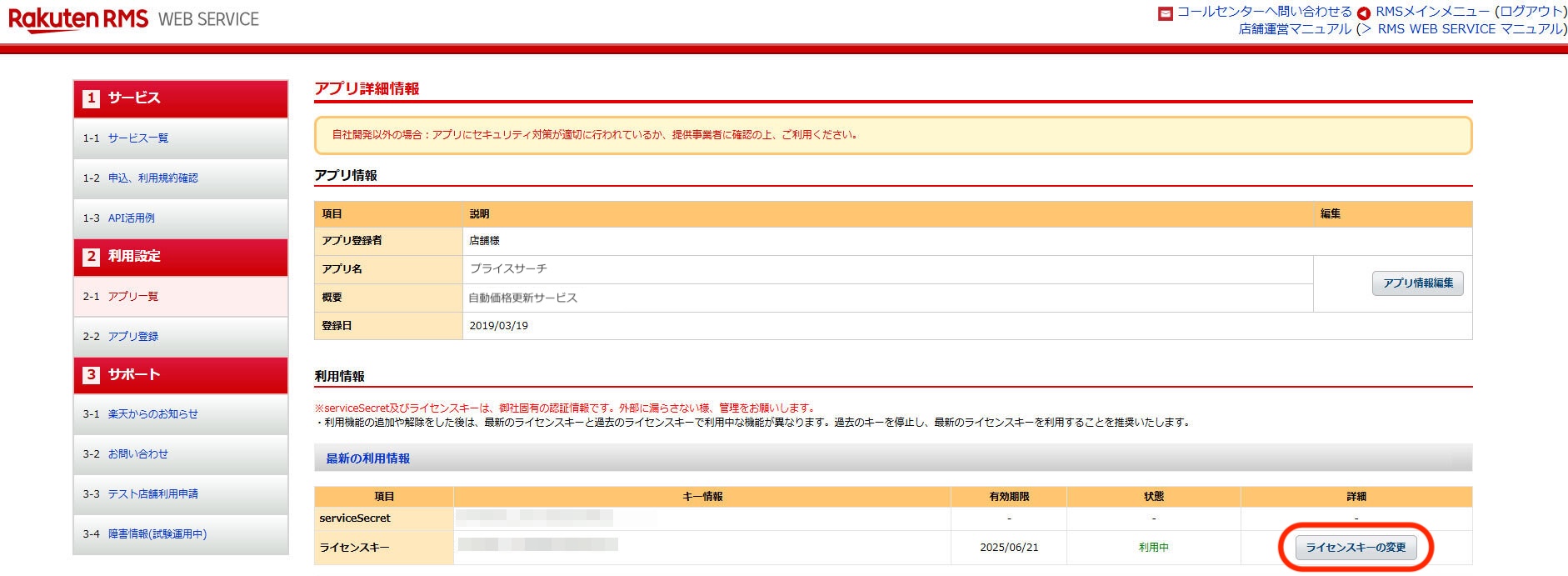Click the ログアウト text in header

coord(1531,12)
